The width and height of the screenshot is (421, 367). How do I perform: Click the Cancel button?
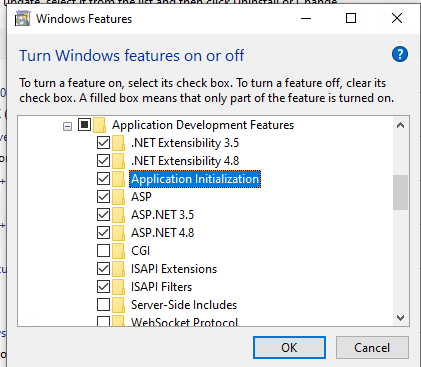pos(372,348)
